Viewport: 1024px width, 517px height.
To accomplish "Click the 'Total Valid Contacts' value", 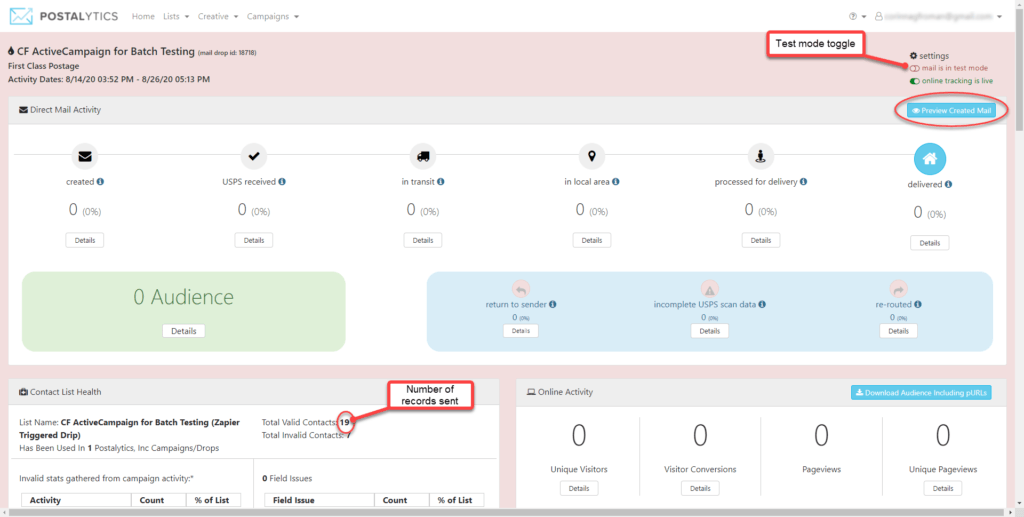I will (344, 422).
